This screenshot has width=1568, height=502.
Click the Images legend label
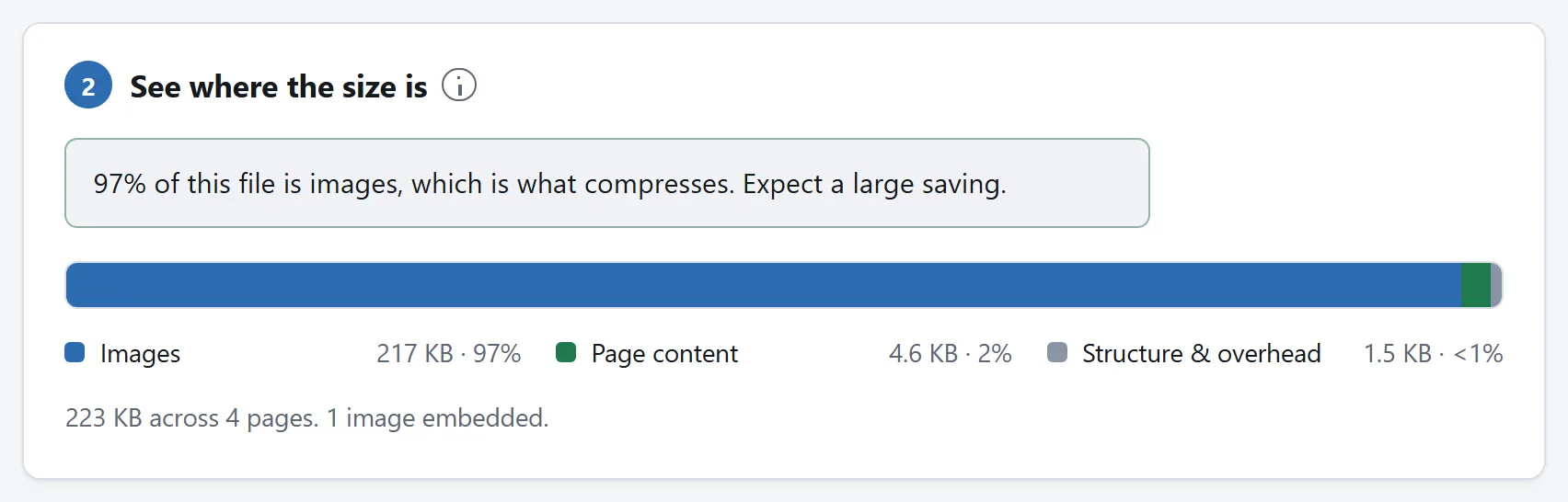(x=140, y=354)
